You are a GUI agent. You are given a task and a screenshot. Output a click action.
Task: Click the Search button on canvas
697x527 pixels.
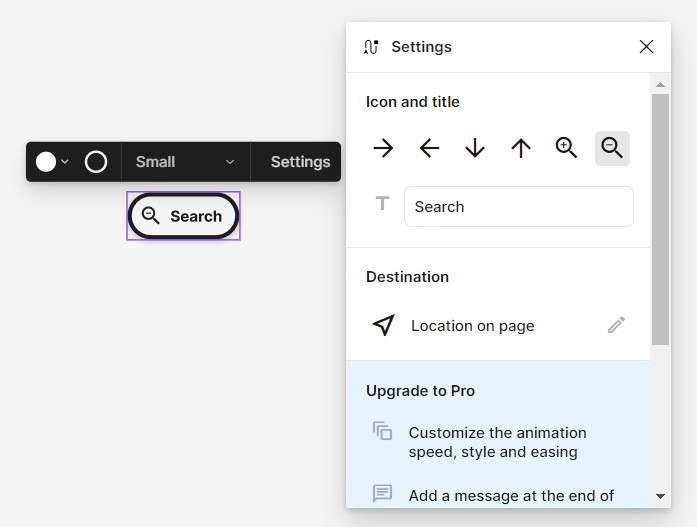pyautogui.click(x=184, y=216)
